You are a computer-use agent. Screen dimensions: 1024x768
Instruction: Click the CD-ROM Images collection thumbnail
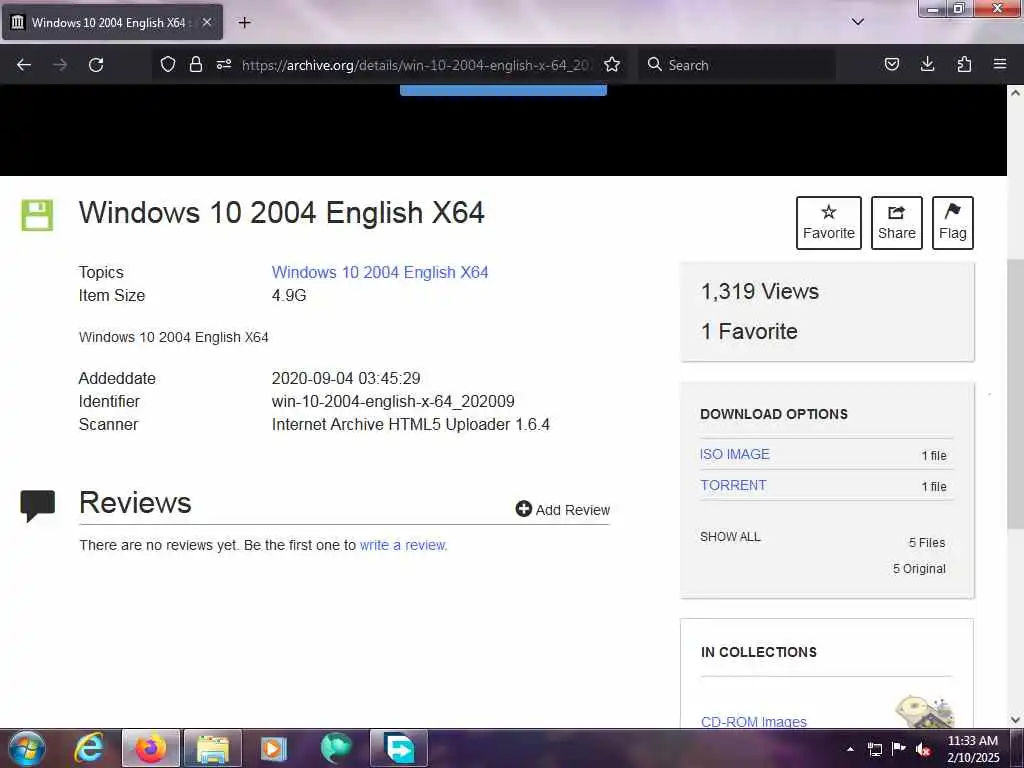pyautogui.click(x=925, y=712)
